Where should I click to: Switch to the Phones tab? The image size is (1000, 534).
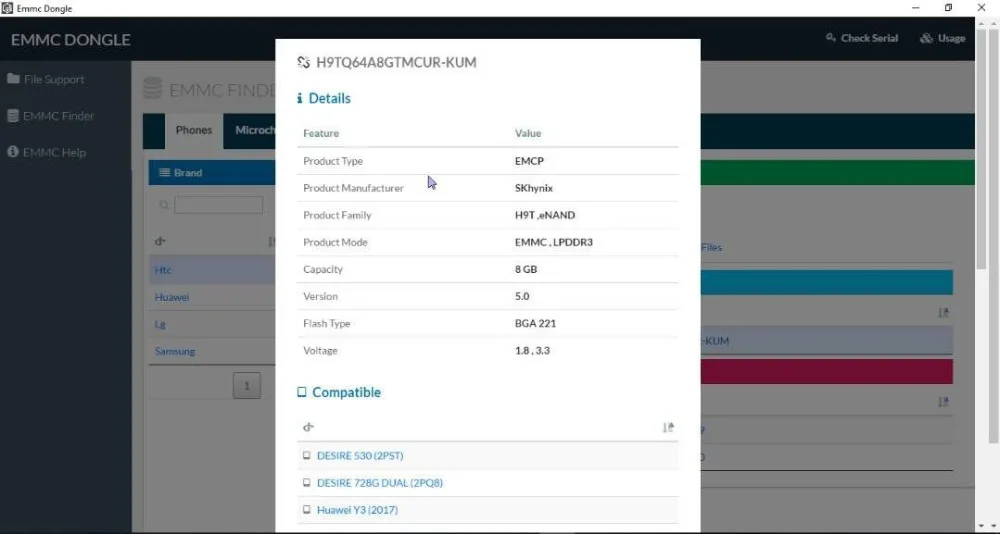(194, 130)
